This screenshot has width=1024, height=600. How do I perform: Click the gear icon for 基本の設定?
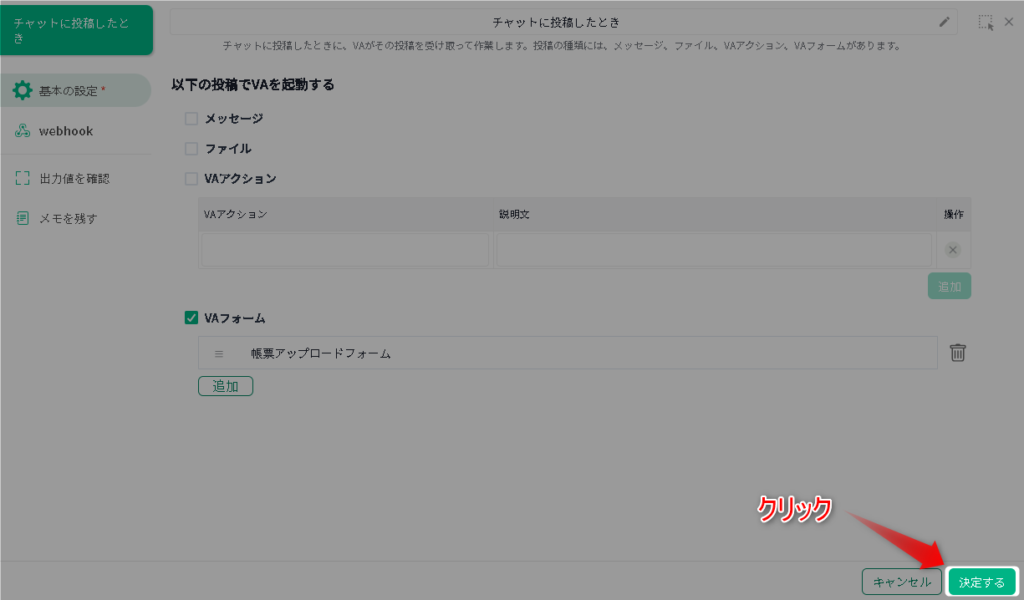[22, 90]
